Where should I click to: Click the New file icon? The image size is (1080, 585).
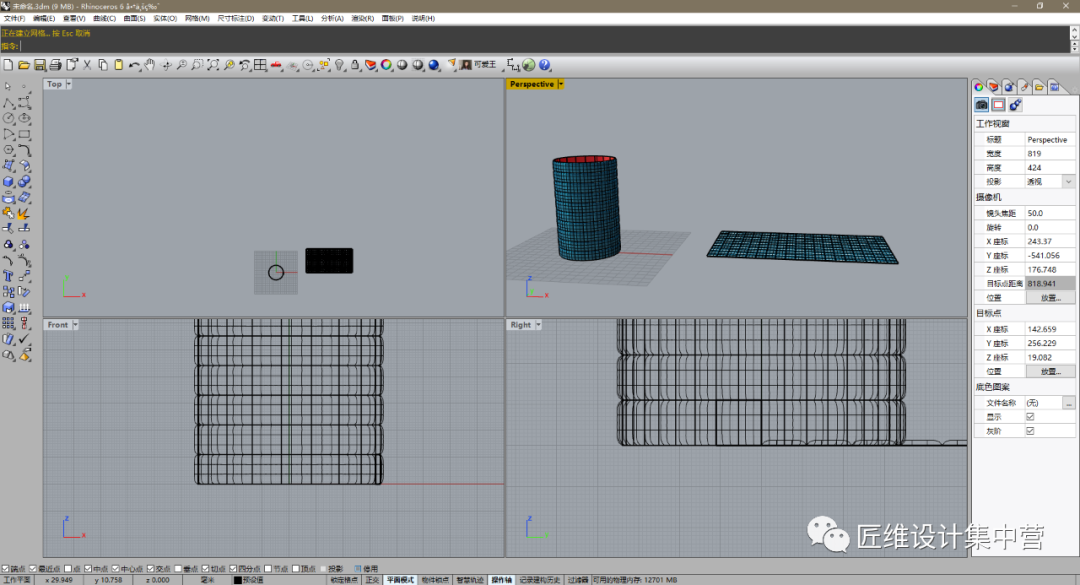[8, 65]
